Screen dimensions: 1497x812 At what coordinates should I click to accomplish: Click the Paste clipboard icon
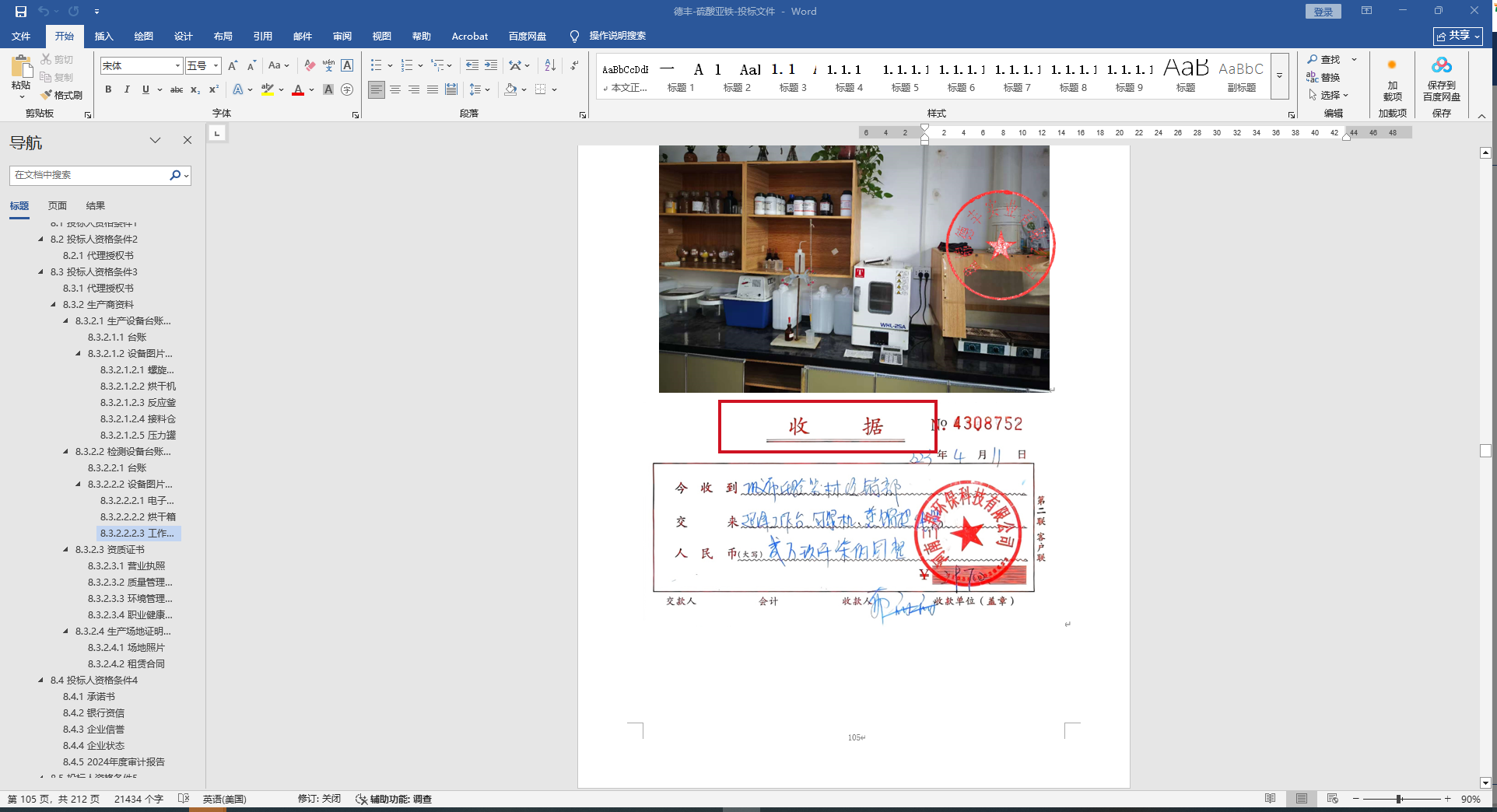point(21,67)
